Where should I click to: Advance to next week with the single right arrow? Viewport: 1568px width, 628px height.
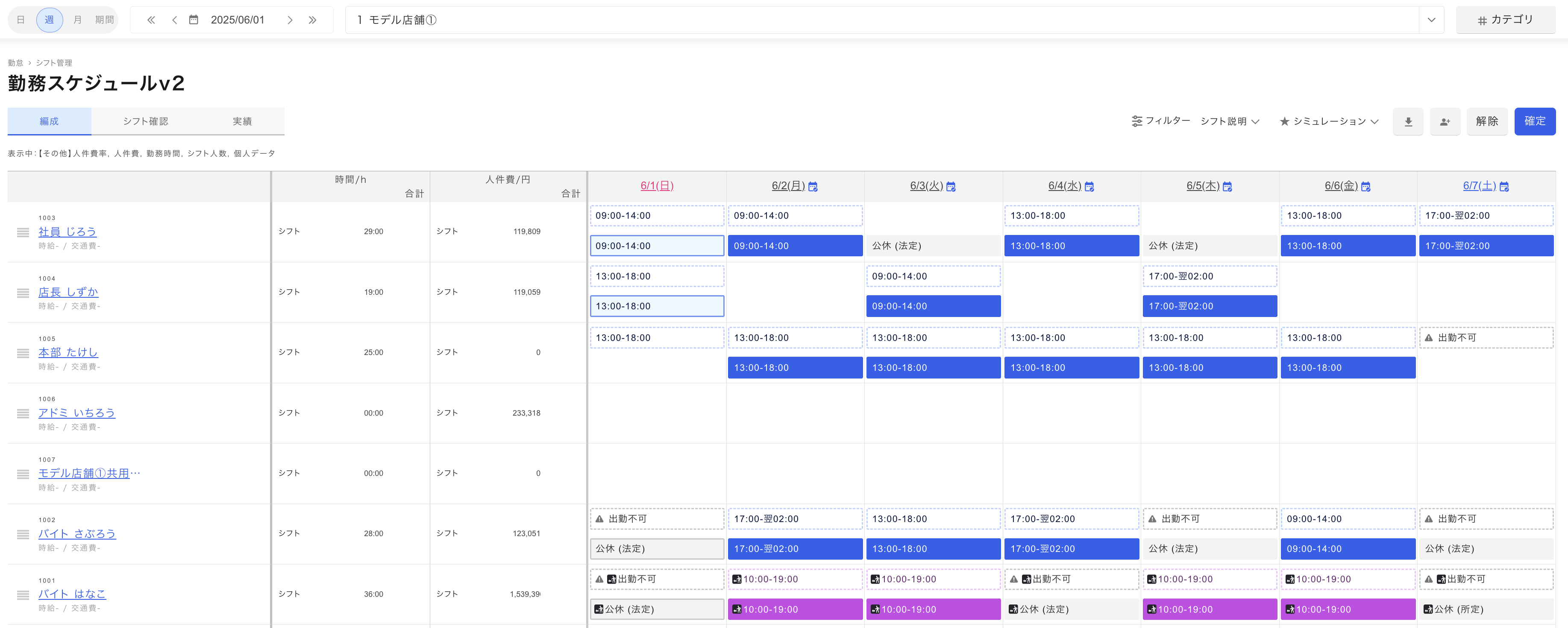pos(291,20)
